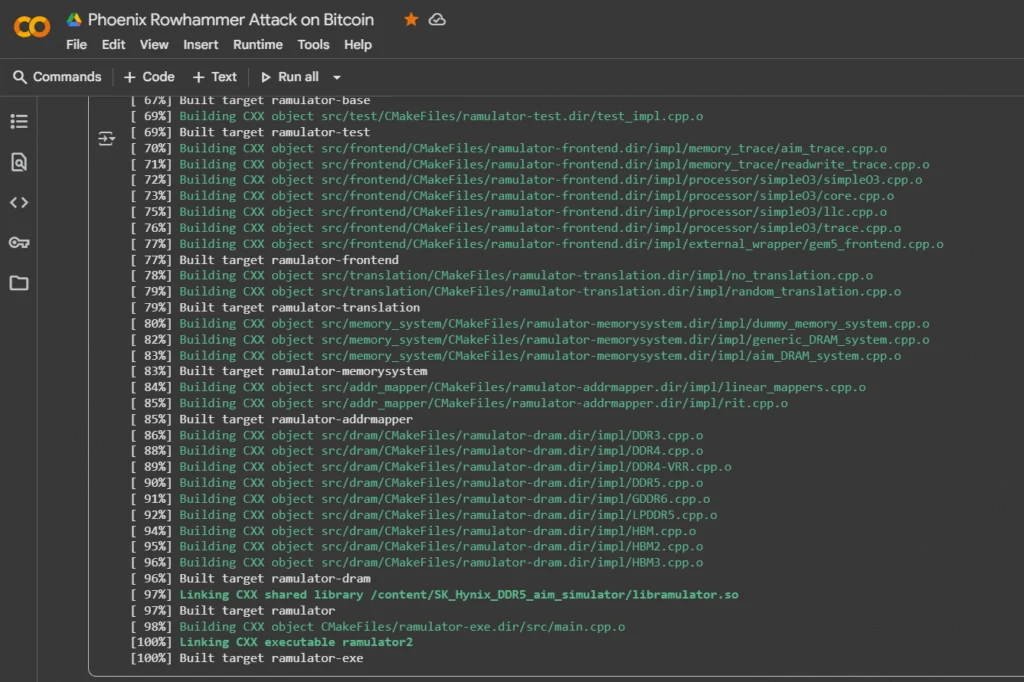Image resolution: width=1024 pixels, height=682 pixels.
Task: Click the 'Built target ramulator-frontend' output line
Action: coord(264,260)
